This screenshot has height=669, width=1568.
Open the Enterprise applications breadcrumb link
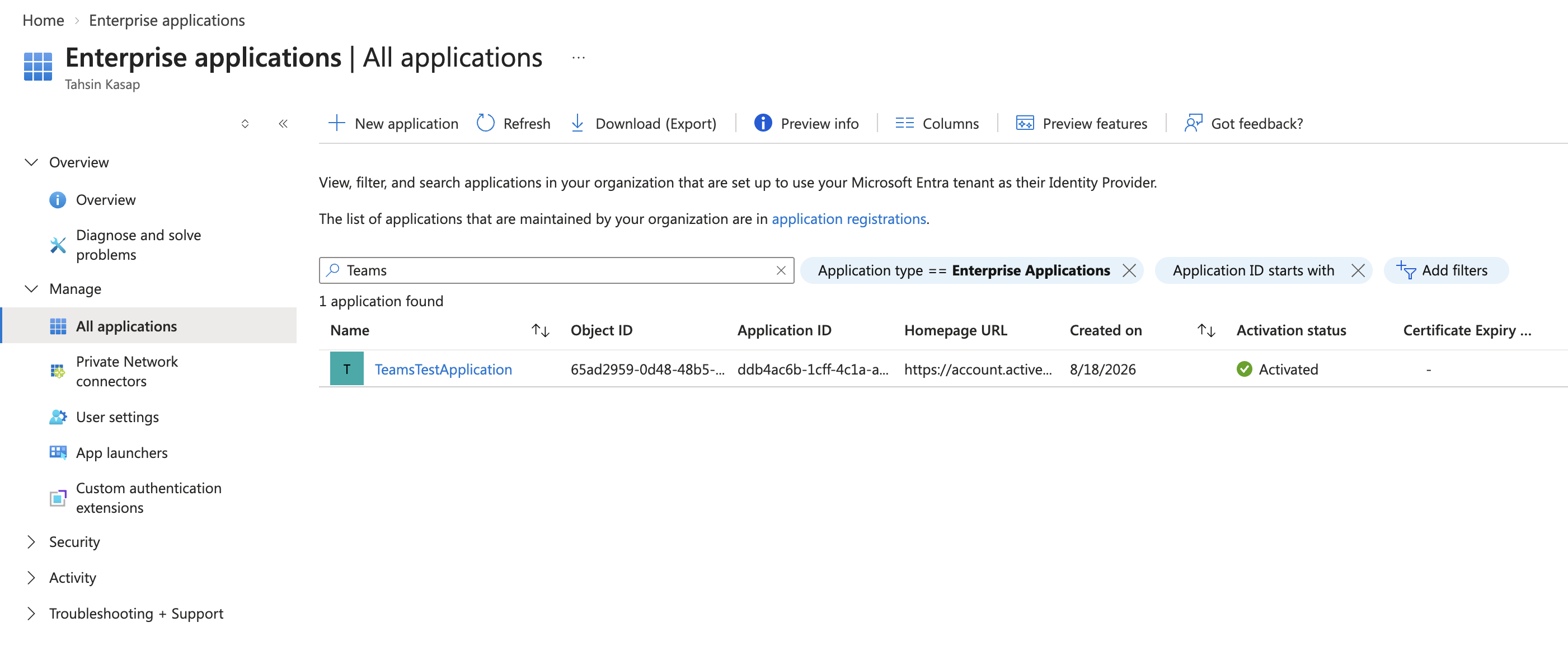click(167, 20)
